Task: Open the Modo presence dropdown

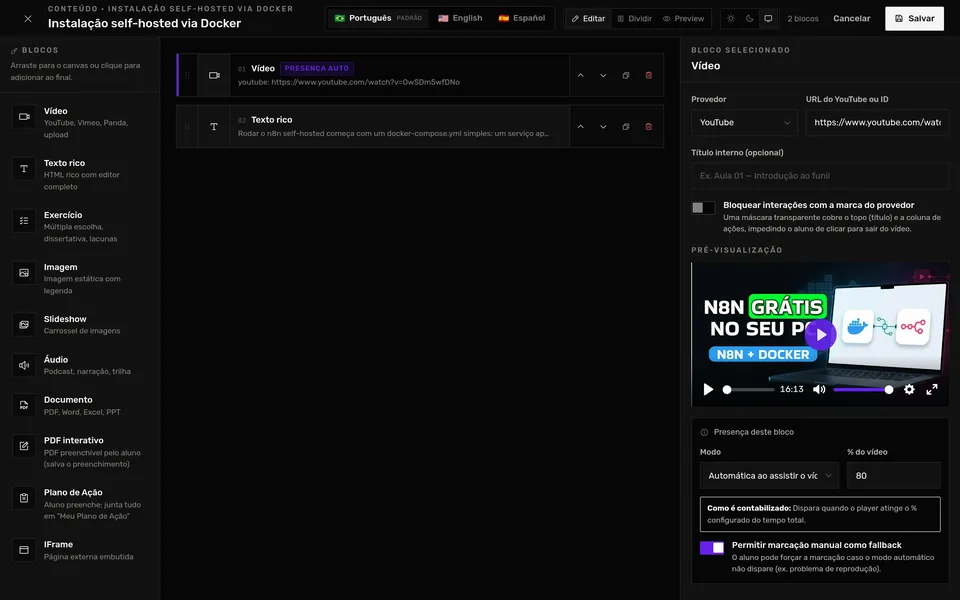Action: [769, 476]
